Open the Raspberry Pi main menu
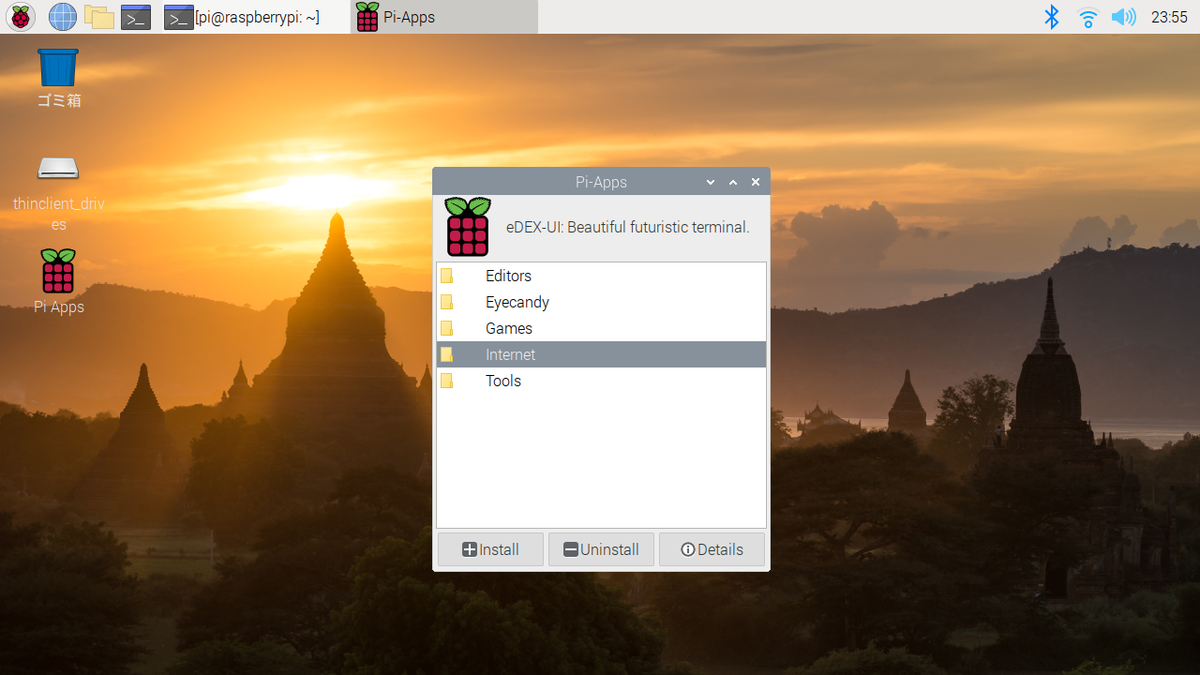Image resolution: width=1200 pixels, height=675 pixels. 21,16
